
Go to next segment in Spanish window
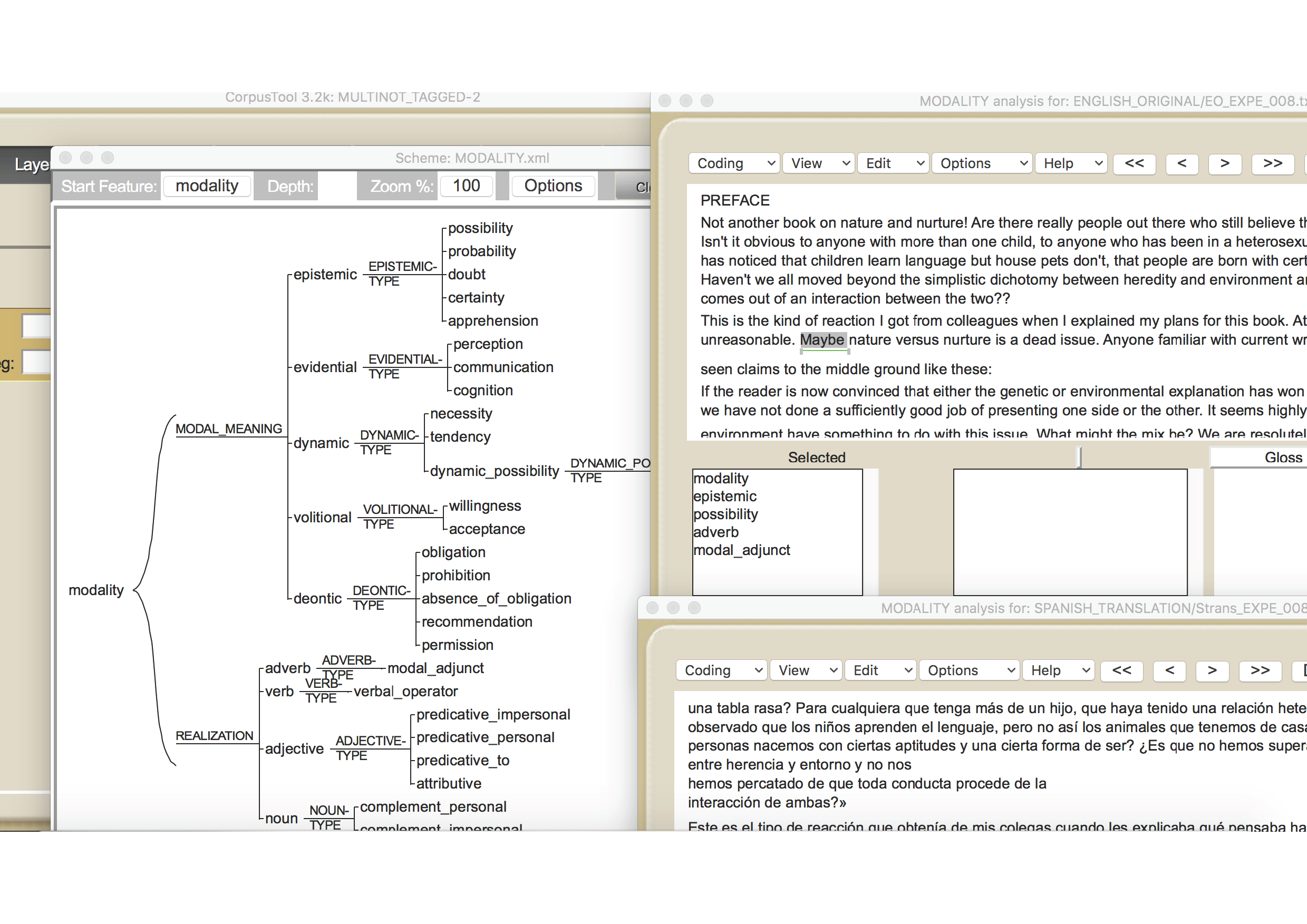(x=1212, y=671)
